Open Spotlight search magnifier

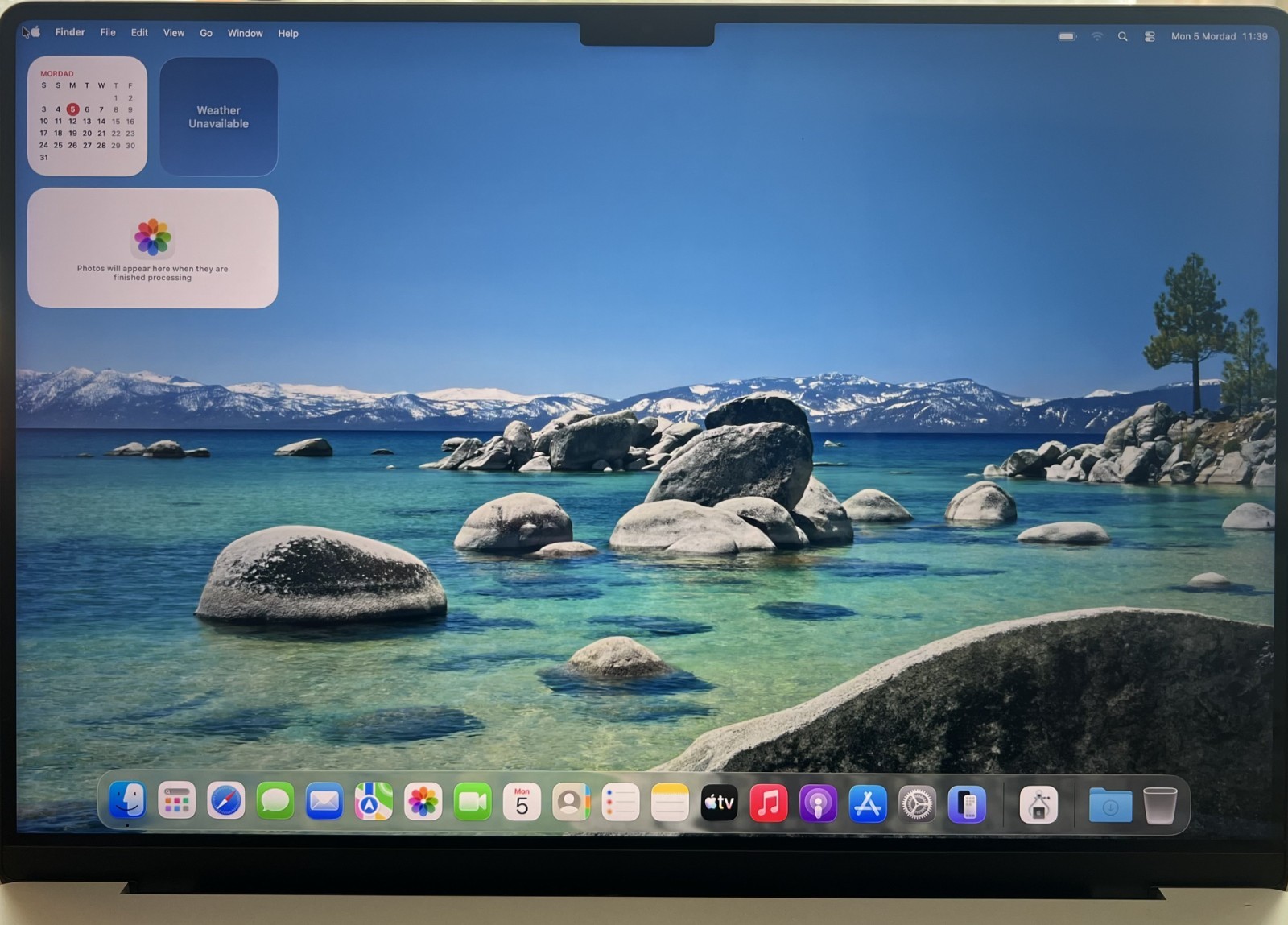click(x=1122, y=36)
